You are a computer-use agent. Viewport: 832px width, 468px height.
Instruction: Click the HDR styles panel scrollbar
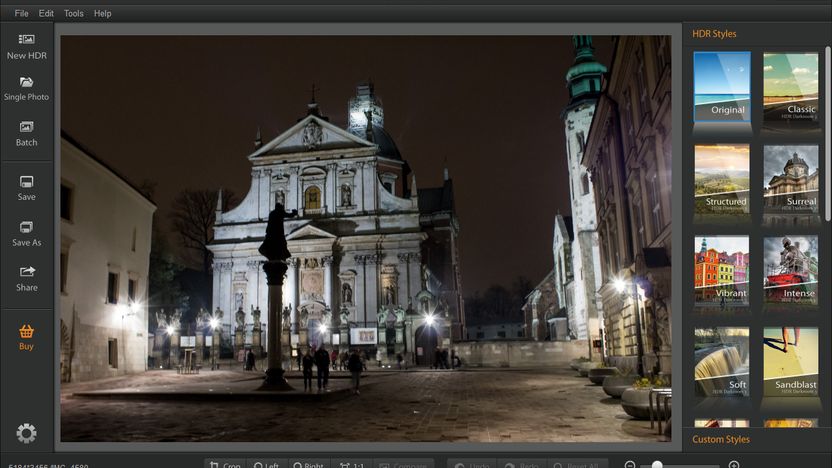tap(828, 133)
